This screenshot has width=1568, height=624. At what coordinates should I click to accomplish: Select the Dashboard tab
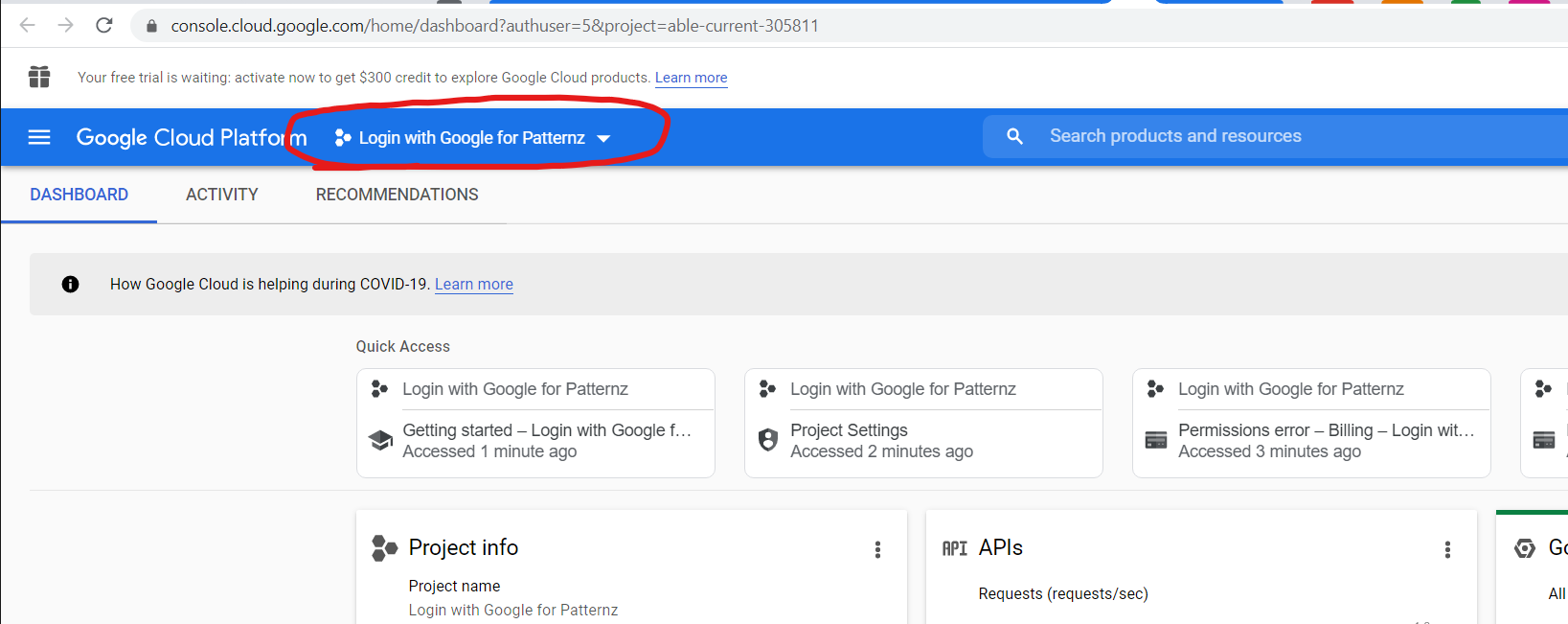coord(80,195)
